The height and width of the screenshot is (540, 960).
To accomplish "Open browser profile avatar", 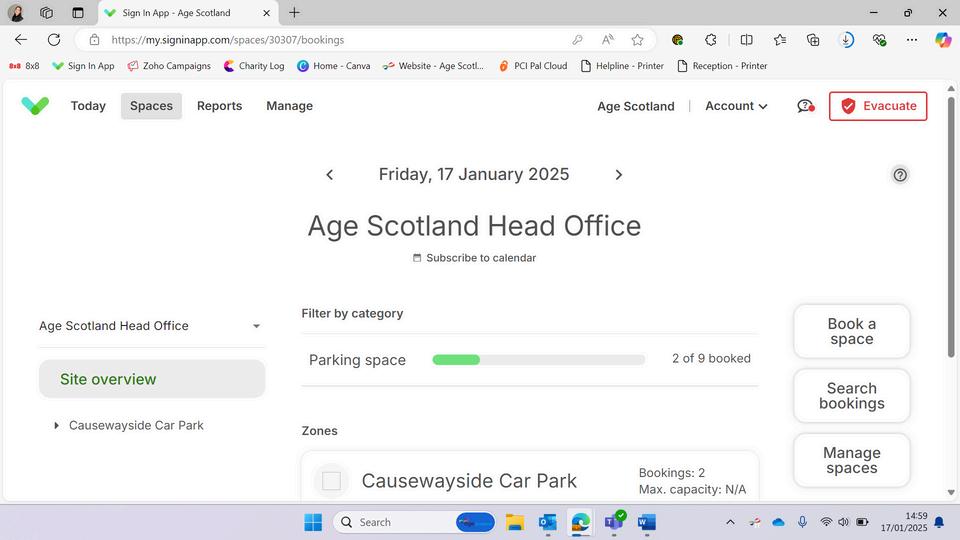I will coord(17,12).
